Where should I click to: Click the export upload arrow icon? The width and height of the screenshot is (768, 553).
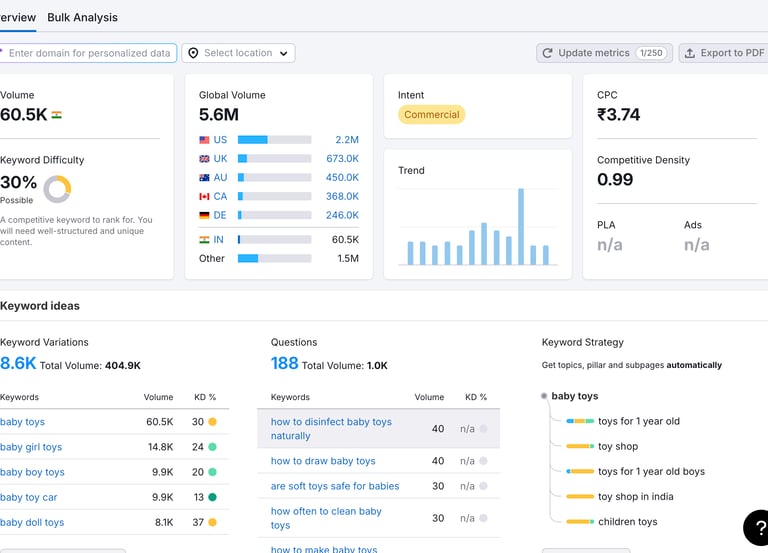690,53
